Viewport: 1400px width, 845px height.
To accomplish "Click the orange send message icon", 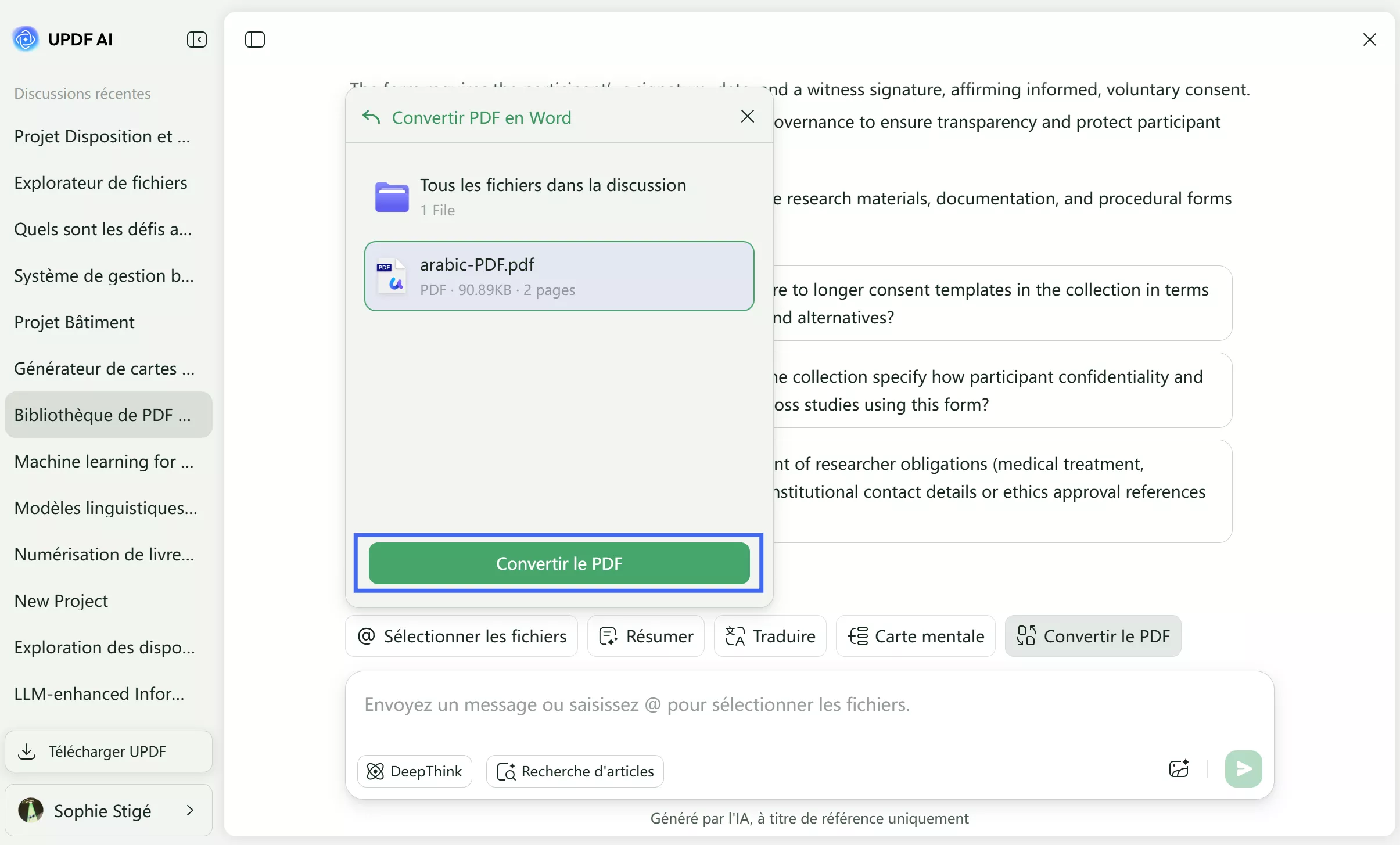I will [x=1243, y=768].
